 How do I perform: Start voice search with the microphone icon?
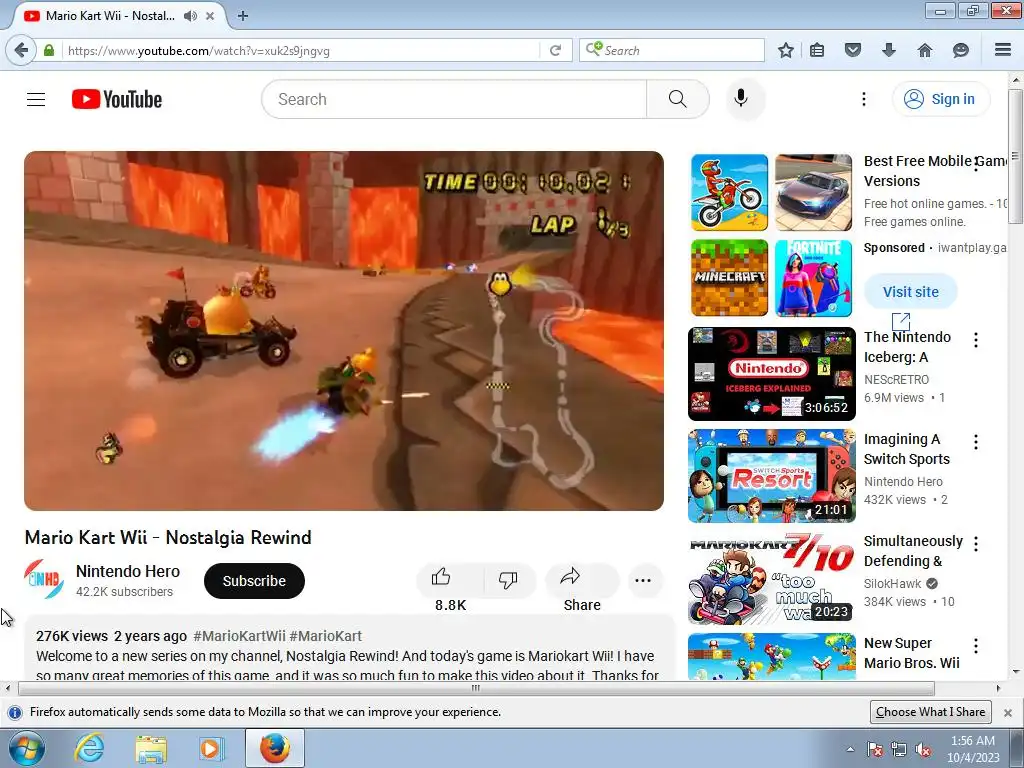[741, 99]
